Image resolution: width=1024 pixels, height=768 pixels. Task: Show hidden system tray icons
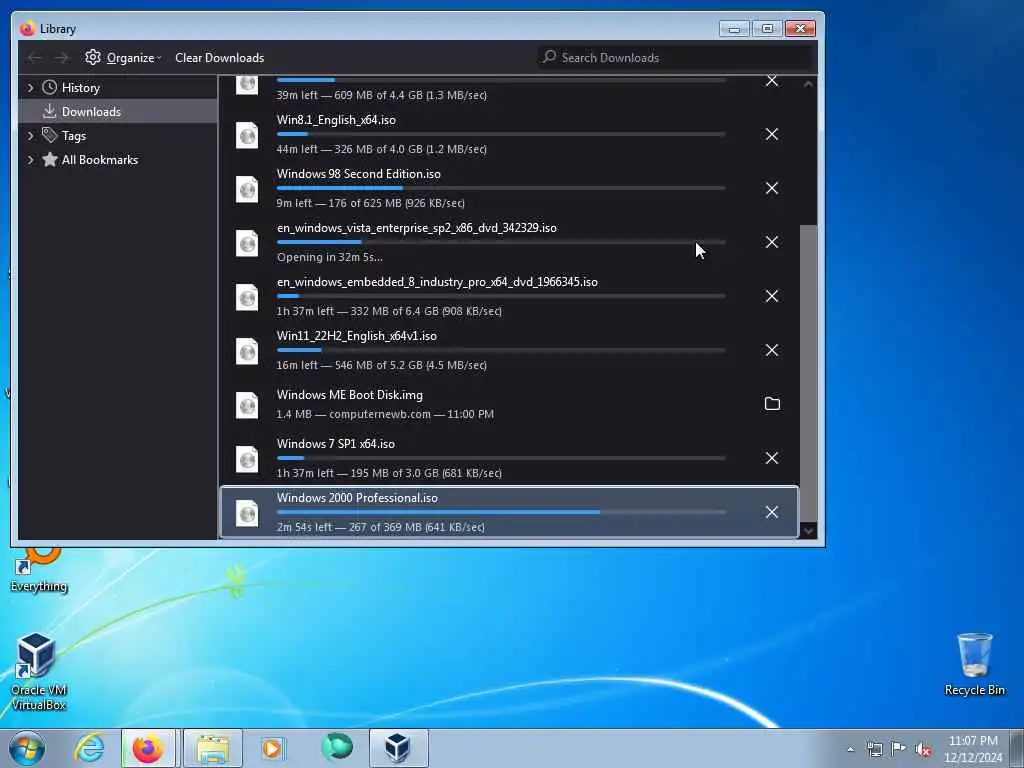pyautogui.click(x=850, y=750)
